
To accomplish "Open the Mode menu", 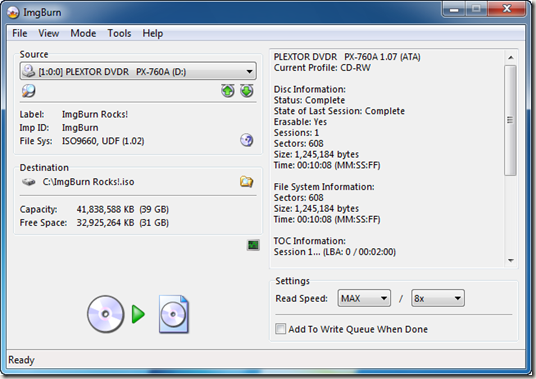I will pos(83,33).
